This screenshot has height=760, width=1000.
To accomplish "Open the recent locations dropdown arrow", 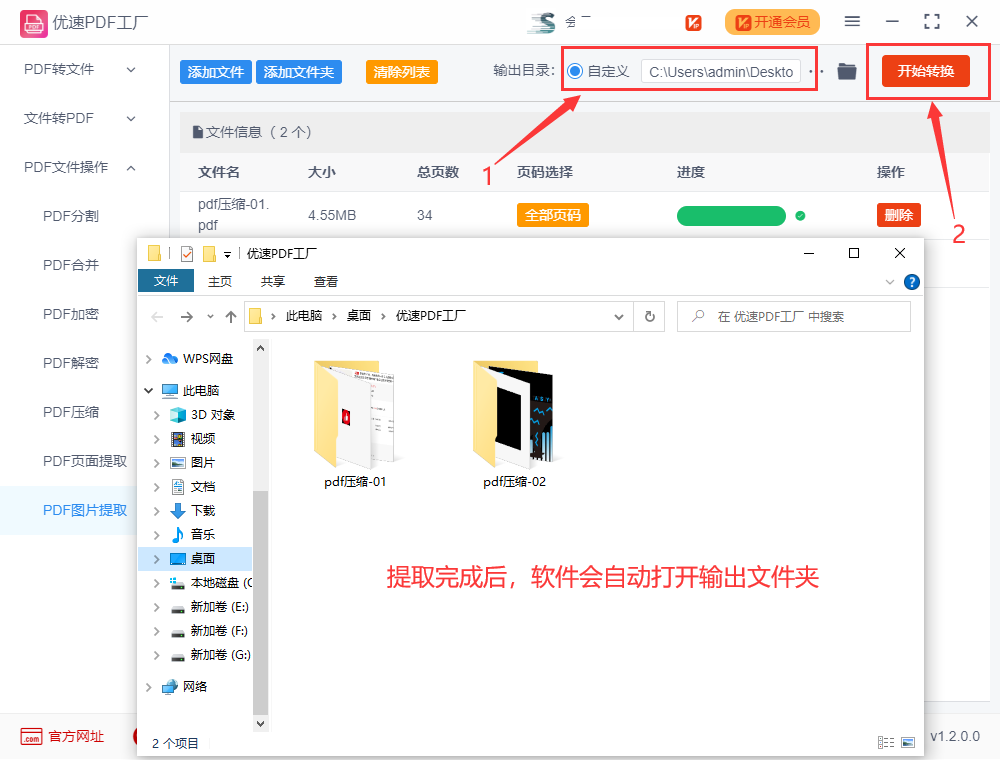I will (210, 317).
